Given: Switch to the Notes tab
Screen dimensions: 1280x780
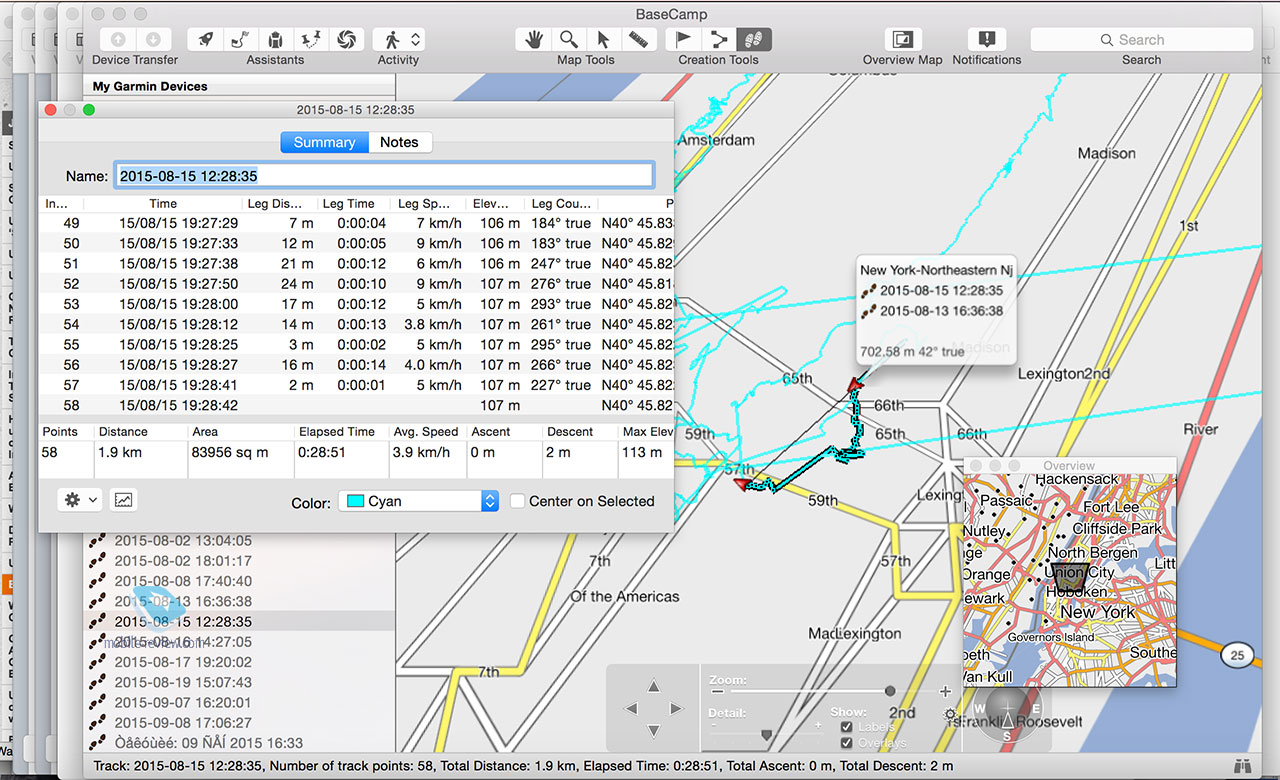Looking at the screenshot, I should coord(399,142).
